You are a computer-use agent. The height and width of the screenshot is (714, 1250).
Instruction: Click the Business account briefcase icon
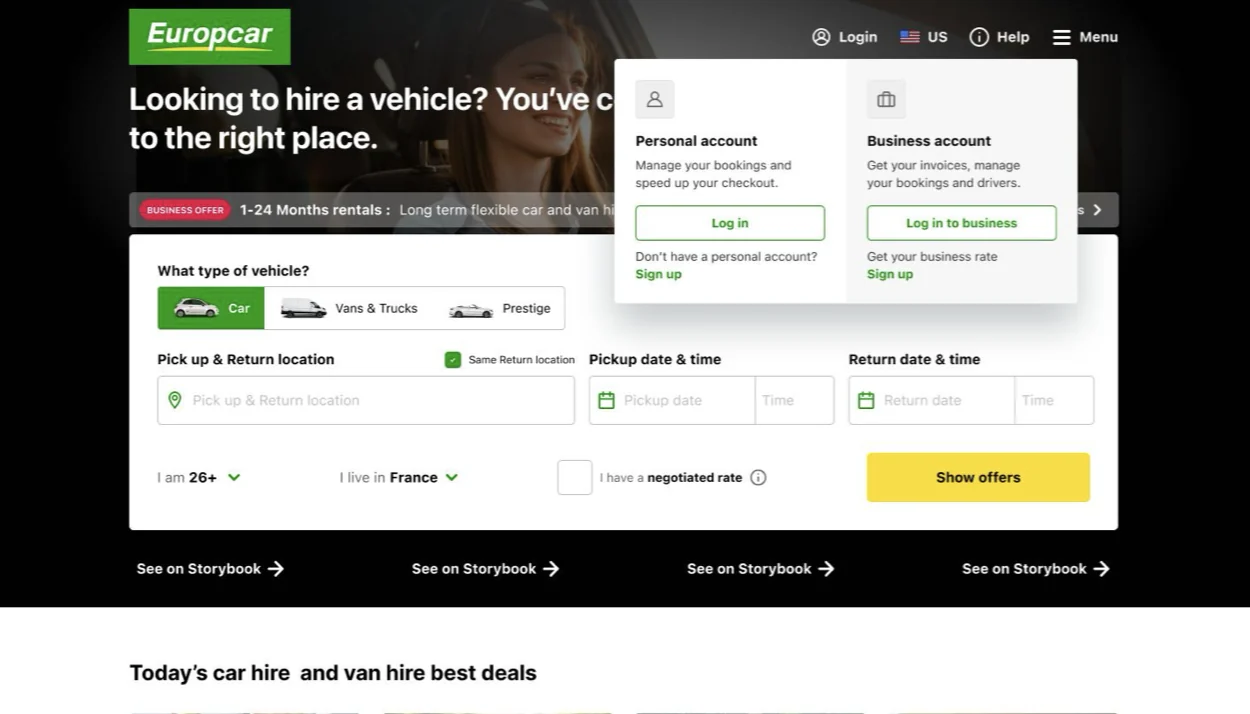pos(886,99)
